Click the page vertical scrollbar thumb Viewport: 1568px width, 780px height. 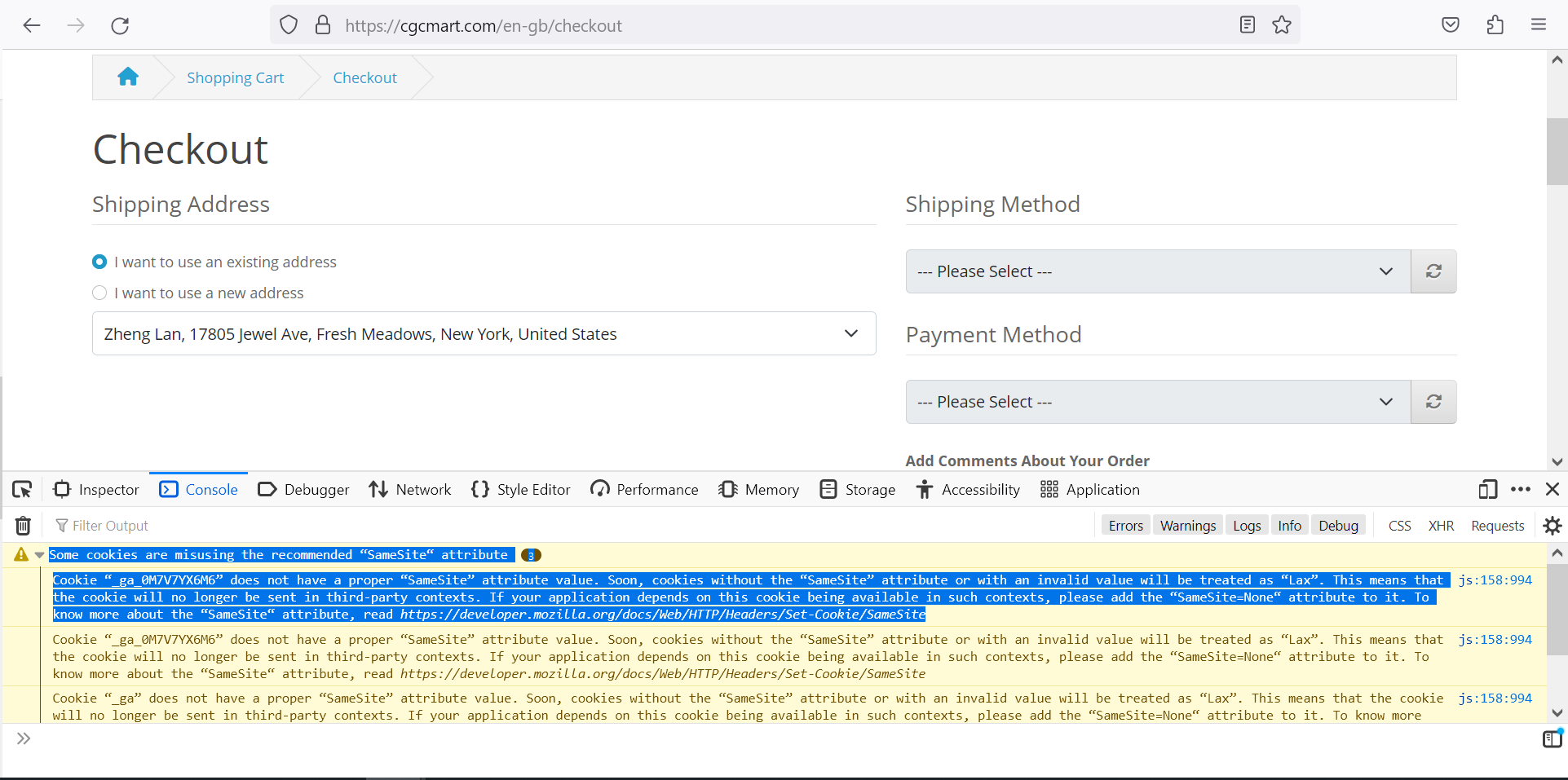[x=1557, y=152]
